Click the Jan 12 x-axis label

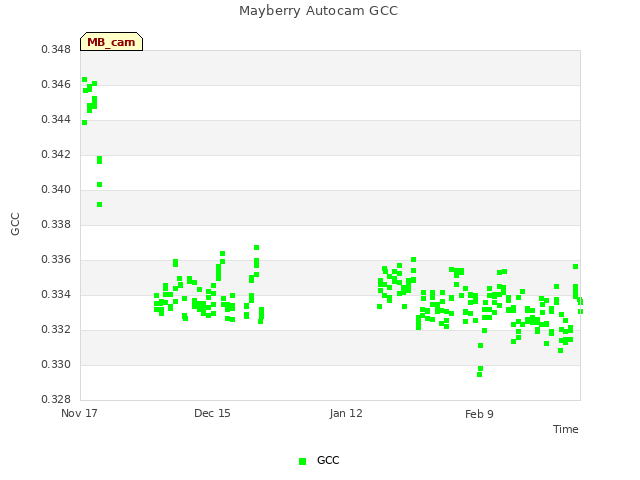coord(346,413)
